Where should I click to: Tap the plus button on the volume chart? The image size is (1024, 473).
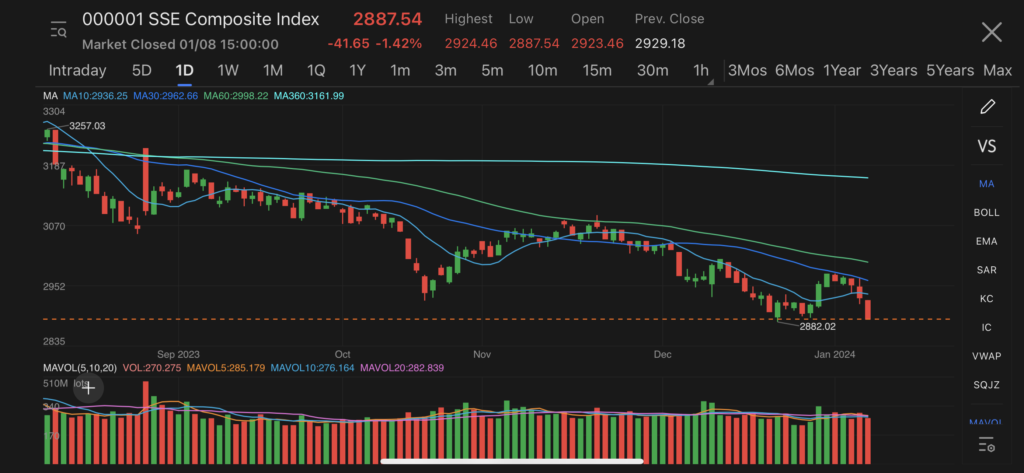[x=88, y=388]
